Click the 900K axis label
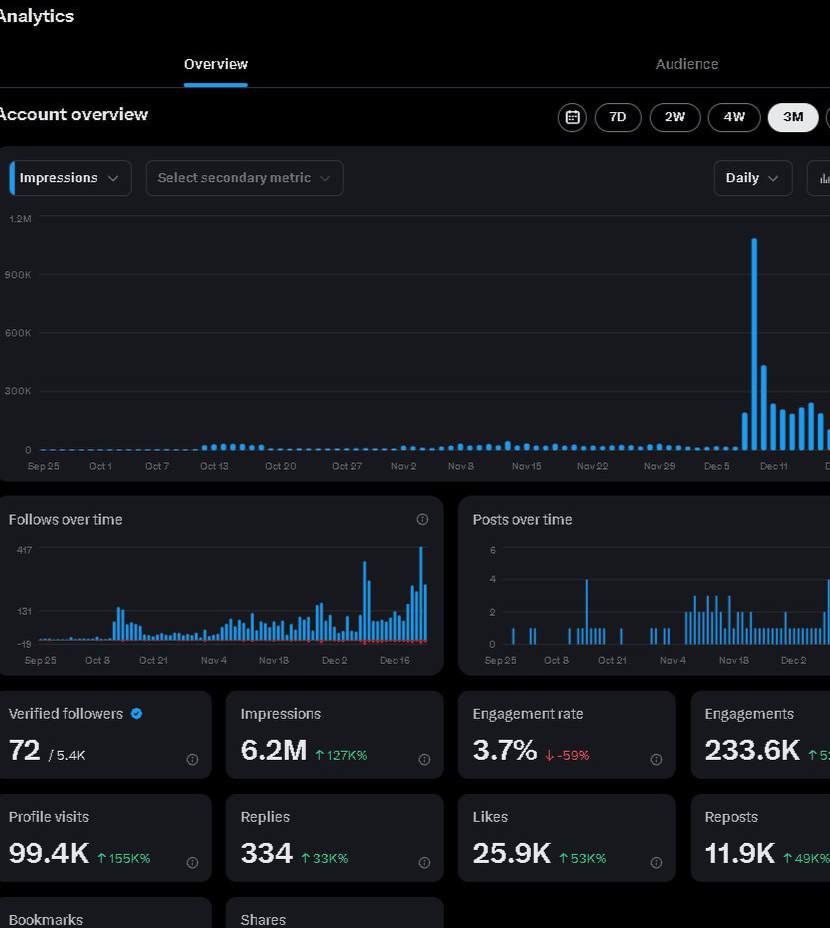The image size is (830, 928). click(x=18, y=275)
